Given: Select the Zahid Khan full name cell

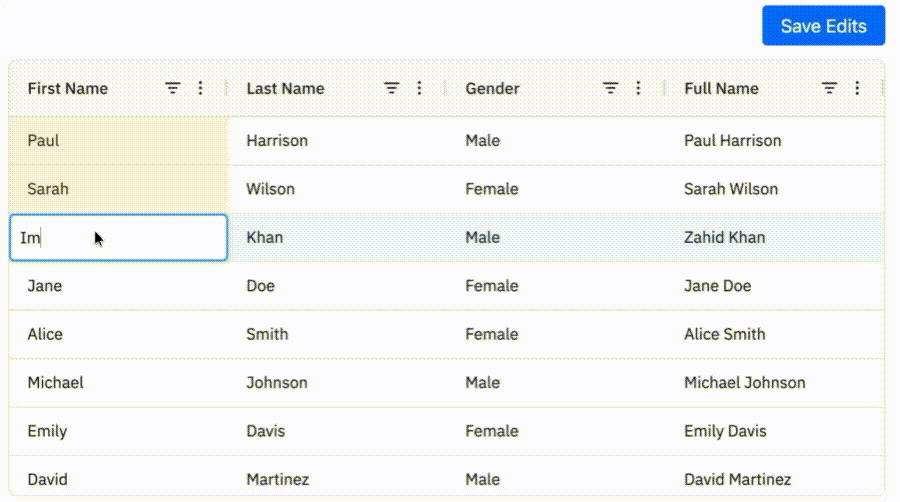Looking at the screenshot, I should (x=775, y=238).
